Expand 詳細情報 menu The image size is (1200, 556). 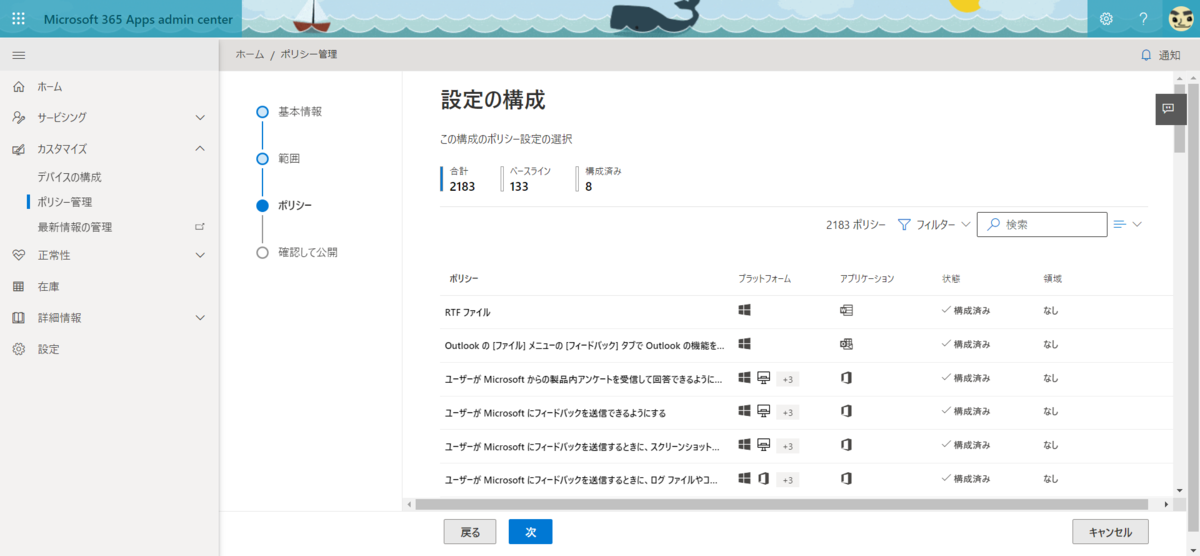(110, 318)
